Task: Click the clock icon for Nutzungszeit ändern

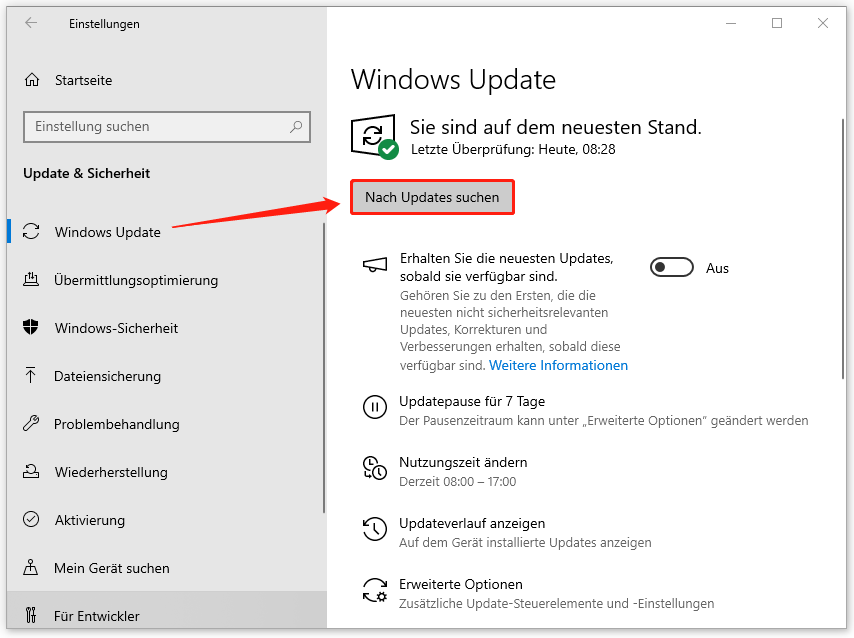Action: point(375,468)
